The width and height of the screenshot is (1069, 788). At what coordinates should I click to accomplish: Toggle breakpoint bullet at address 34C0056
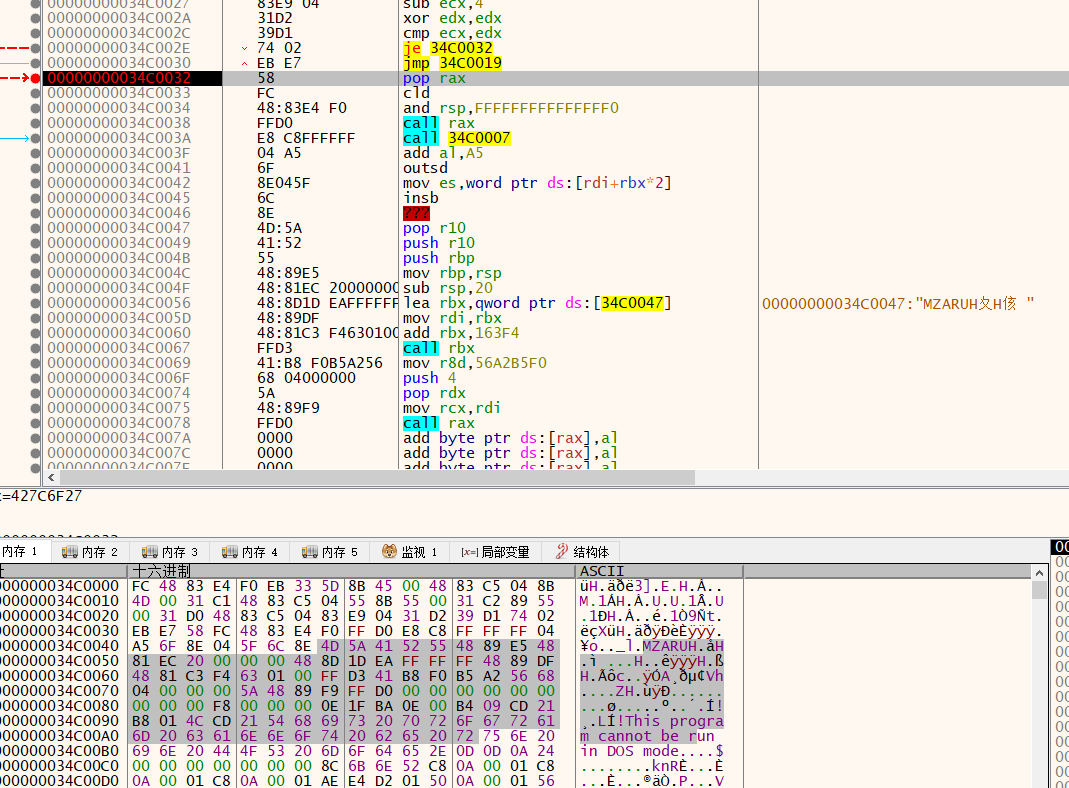click(35, 303)
